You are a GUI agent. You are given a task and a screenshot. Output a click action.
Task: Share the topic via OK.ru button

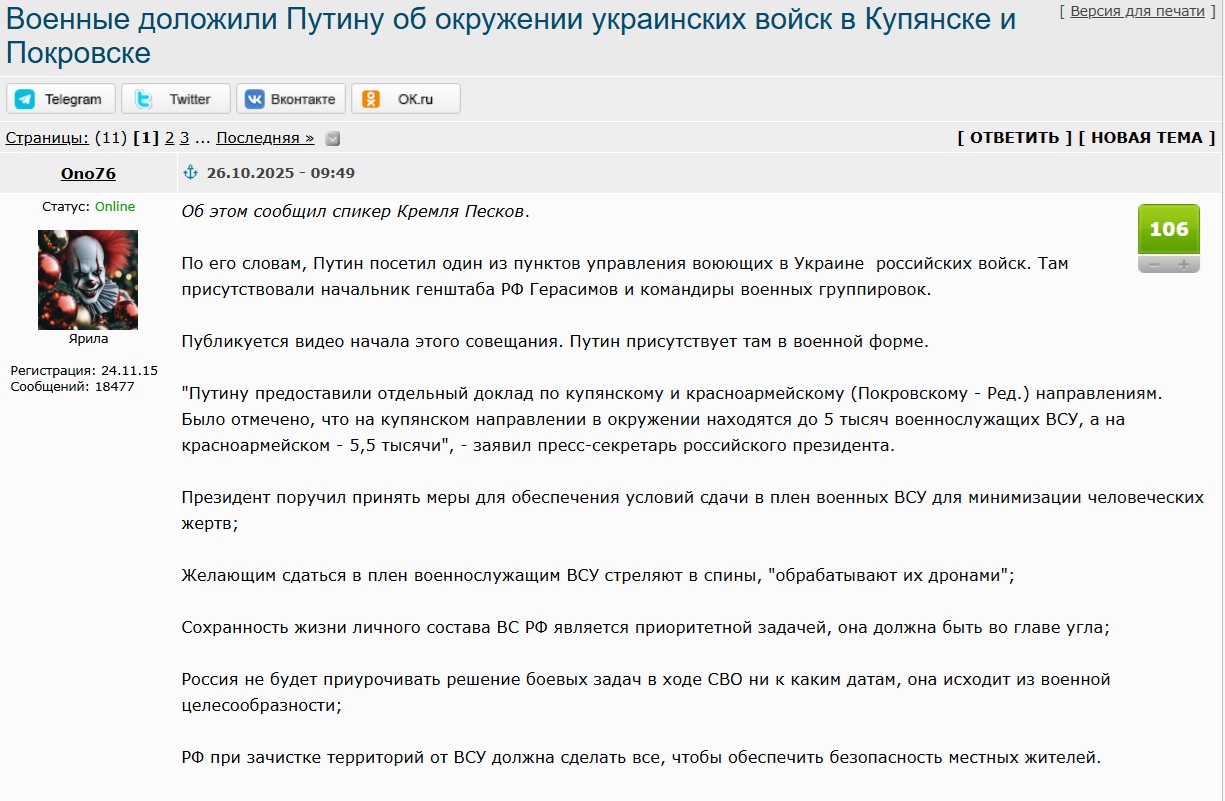pos(406,99)
